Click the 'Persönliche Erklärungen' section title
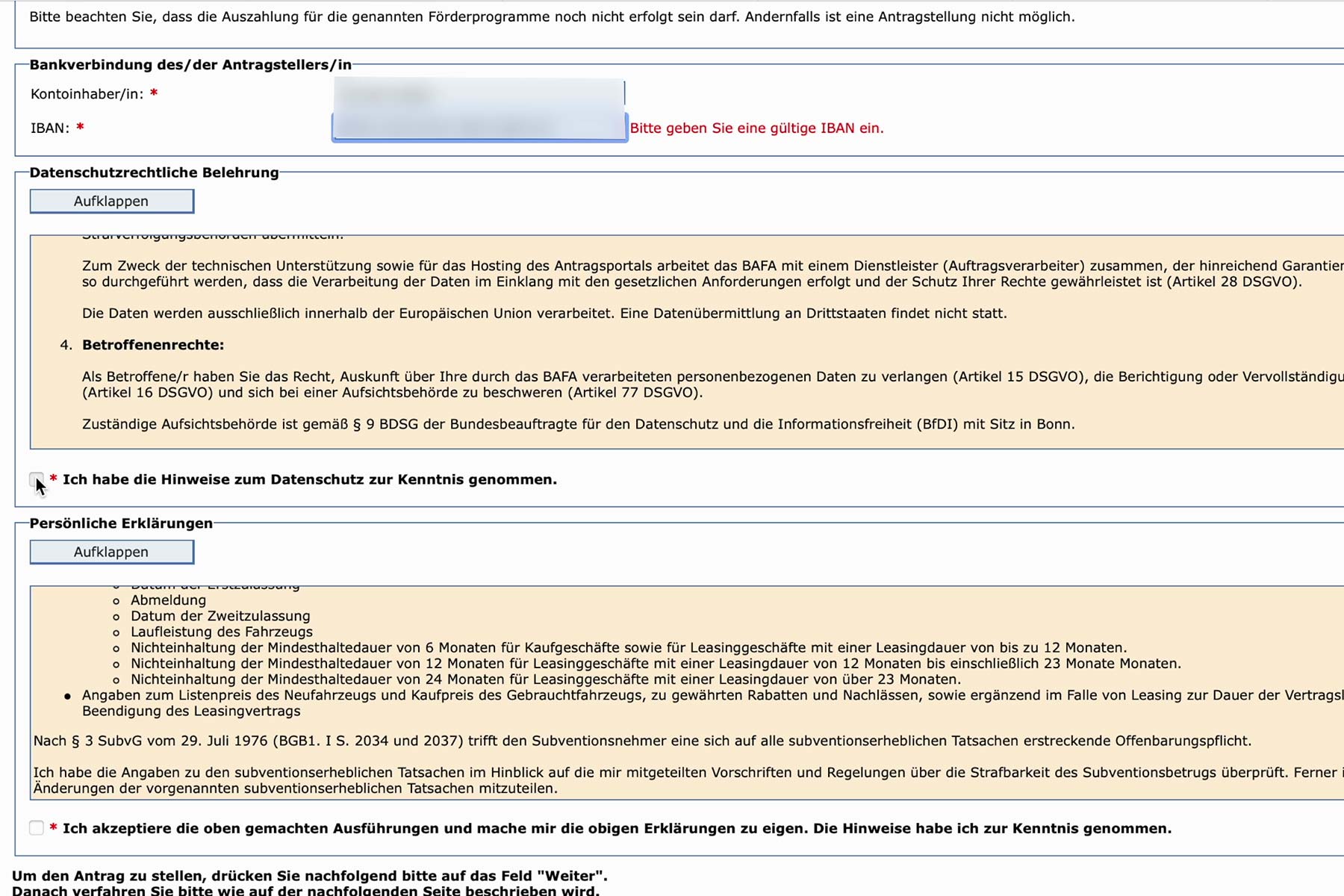1344x896 pixels. (121, 523)
